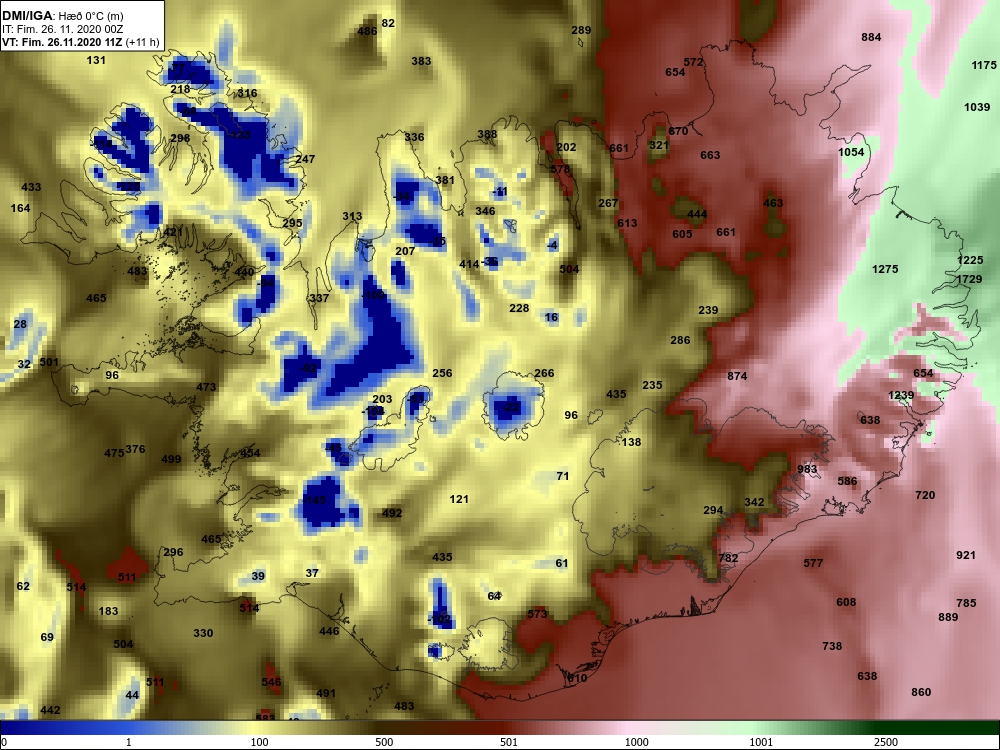Click the map value 256
Screen dimensions: 1000x750
coord(442,373)
